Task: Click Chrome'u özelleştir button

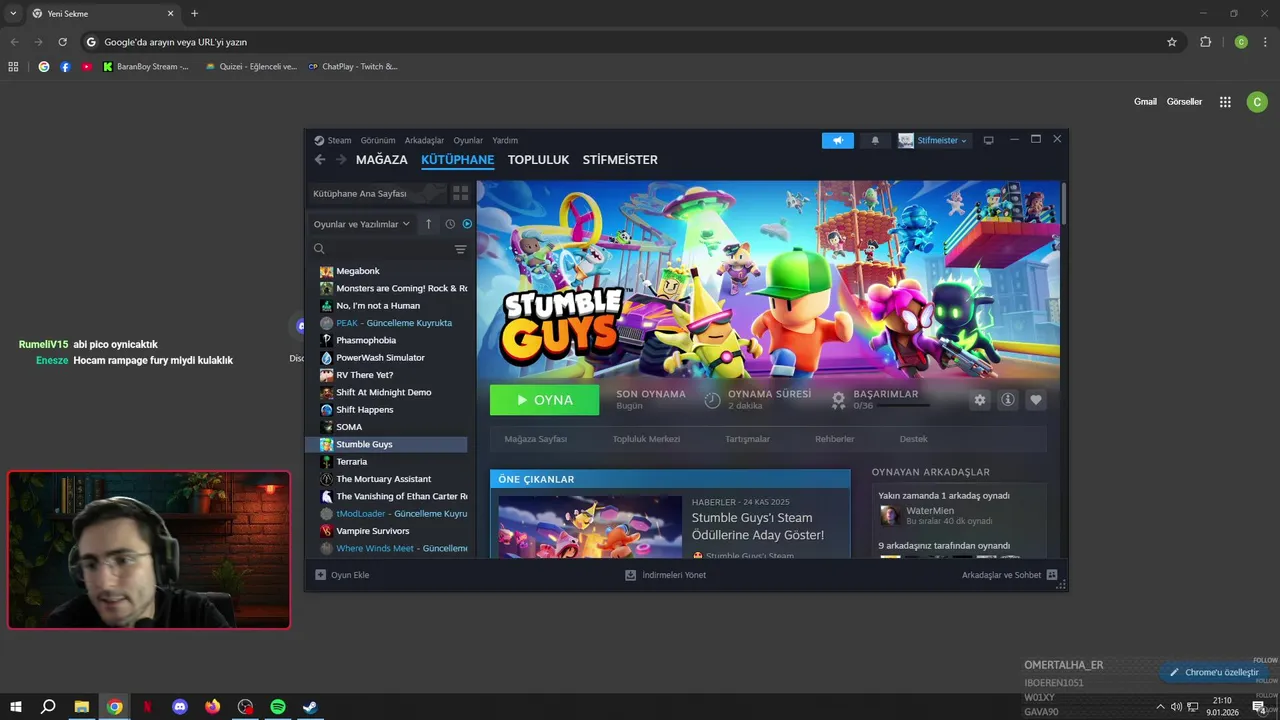Action: tap(1213, 673)
